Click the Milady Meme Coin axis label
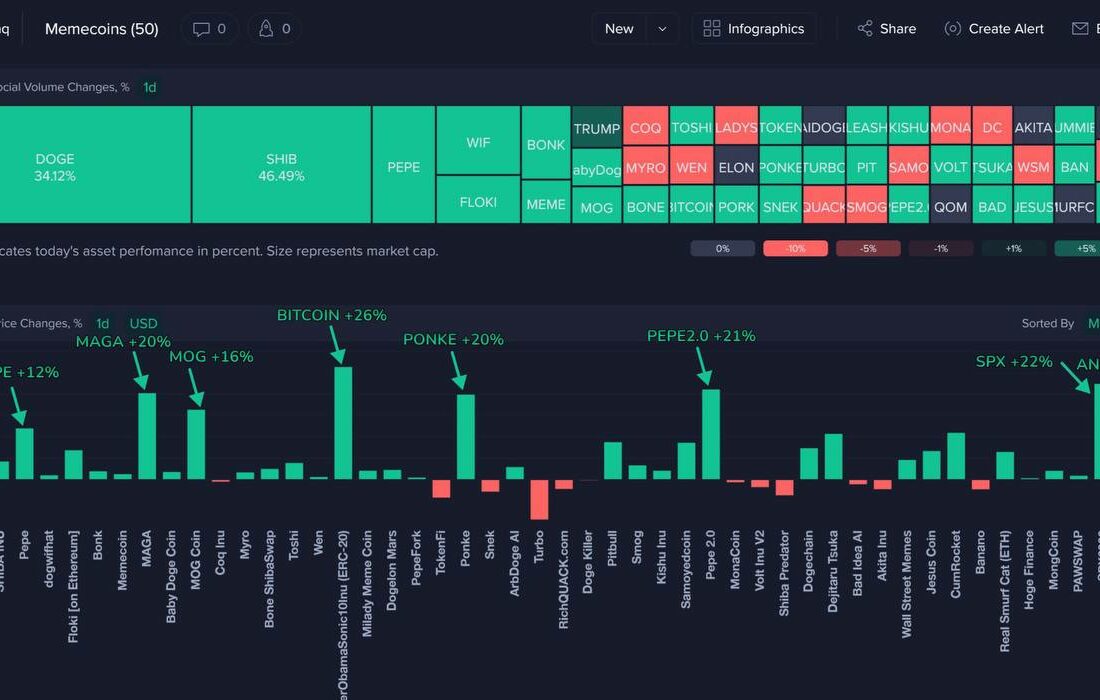Viewport: 1100px width, 700px height. point(367,584)
